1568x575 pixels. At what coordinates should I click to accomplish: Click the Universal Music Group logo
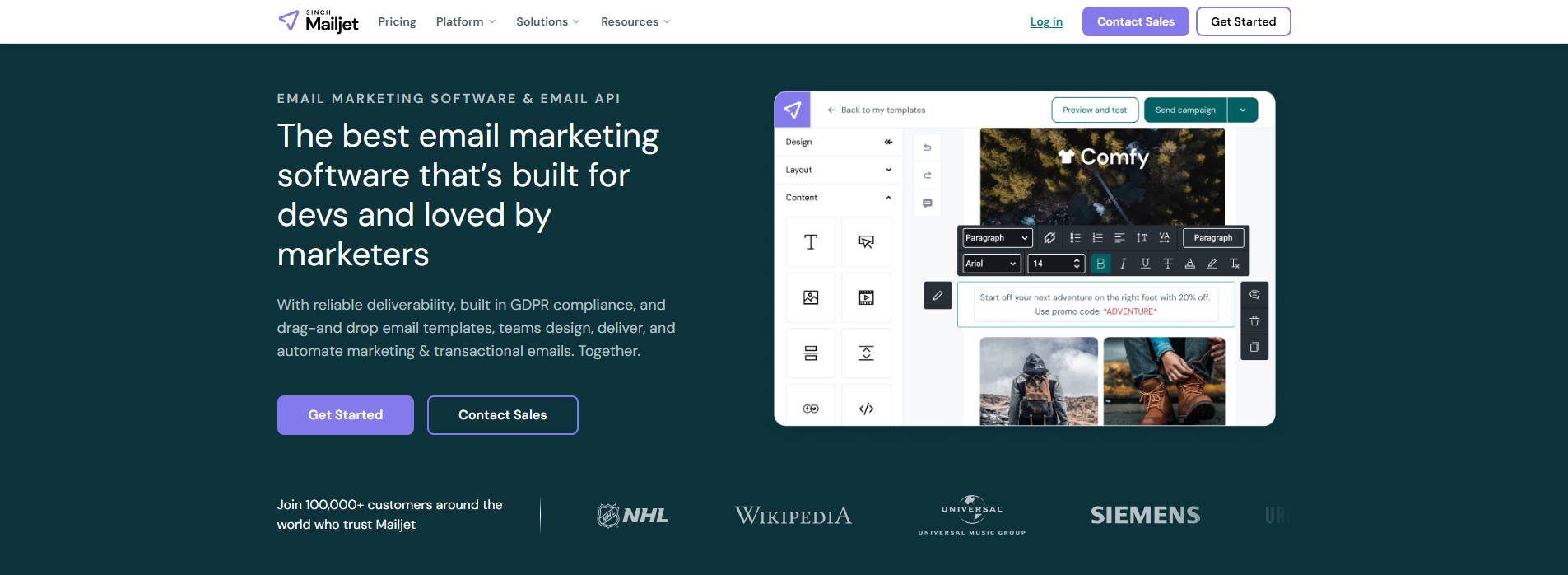coord(972,516)
